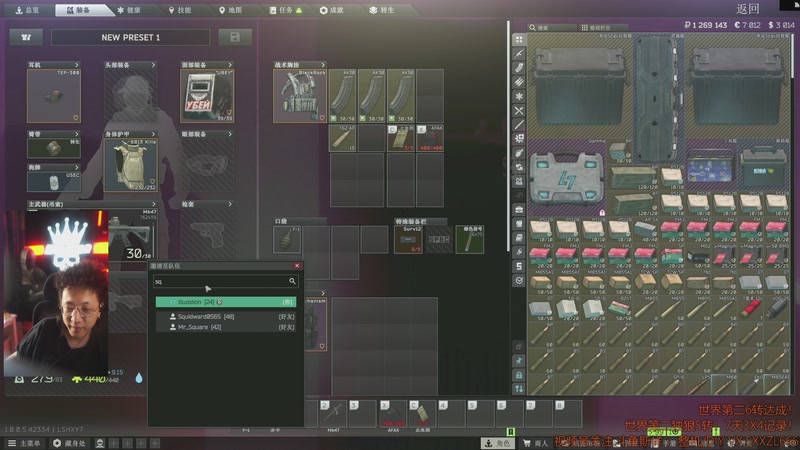This screenshot has height=450, width=800.
Task: Click the pin icon on stash sidebar
Action: point(519,361)
